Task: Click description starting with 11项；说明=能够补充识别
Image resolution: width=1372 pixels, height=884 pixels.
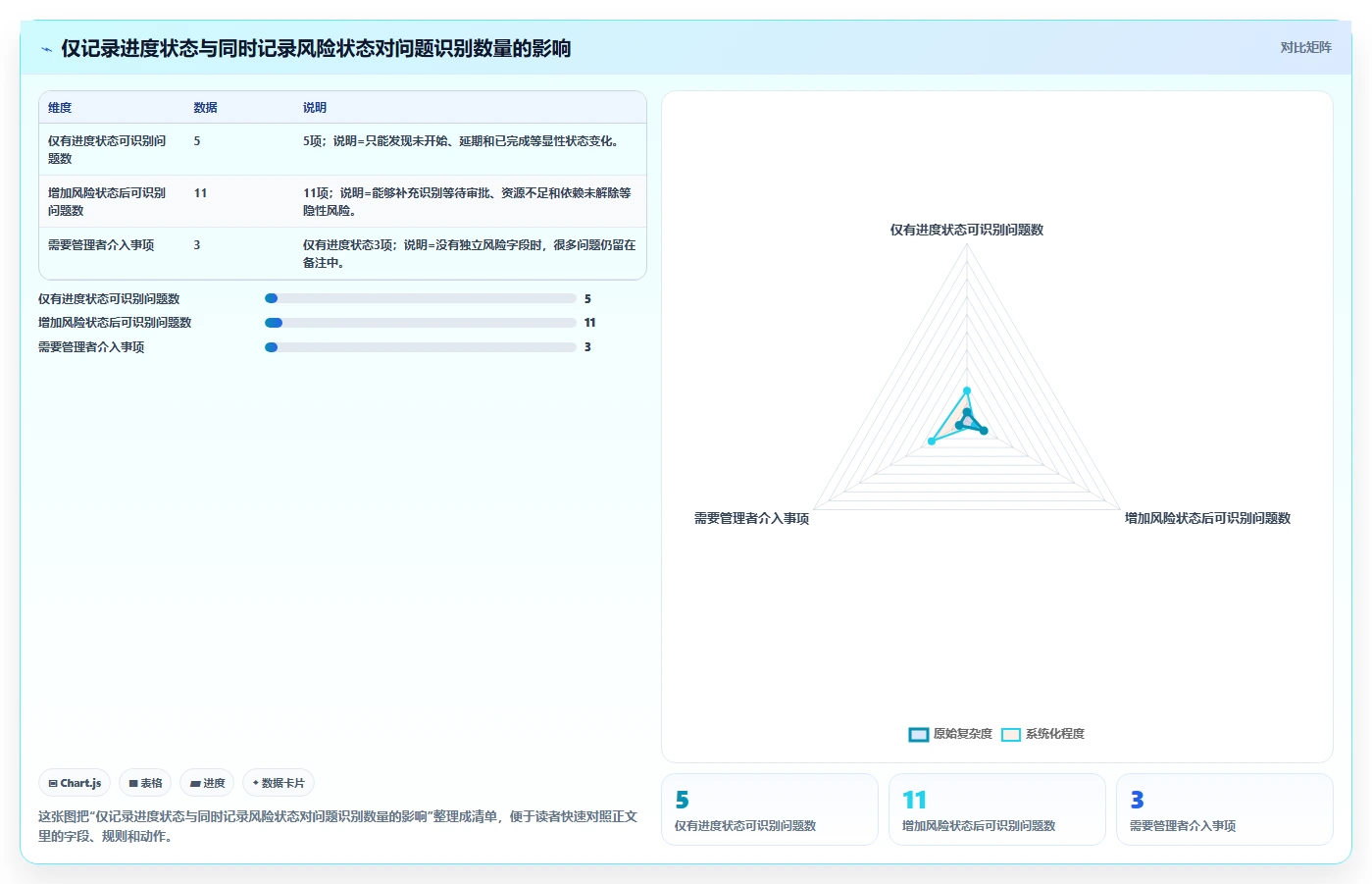Action: point(468,201)
